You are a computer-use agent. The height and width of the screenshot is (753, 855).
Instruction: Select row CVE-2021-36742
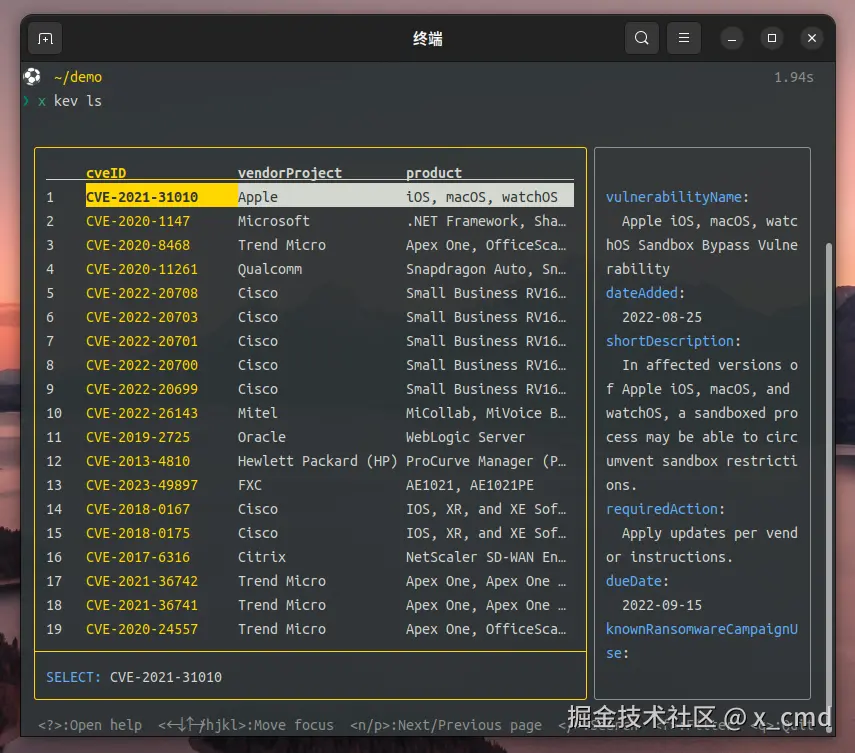310,581
